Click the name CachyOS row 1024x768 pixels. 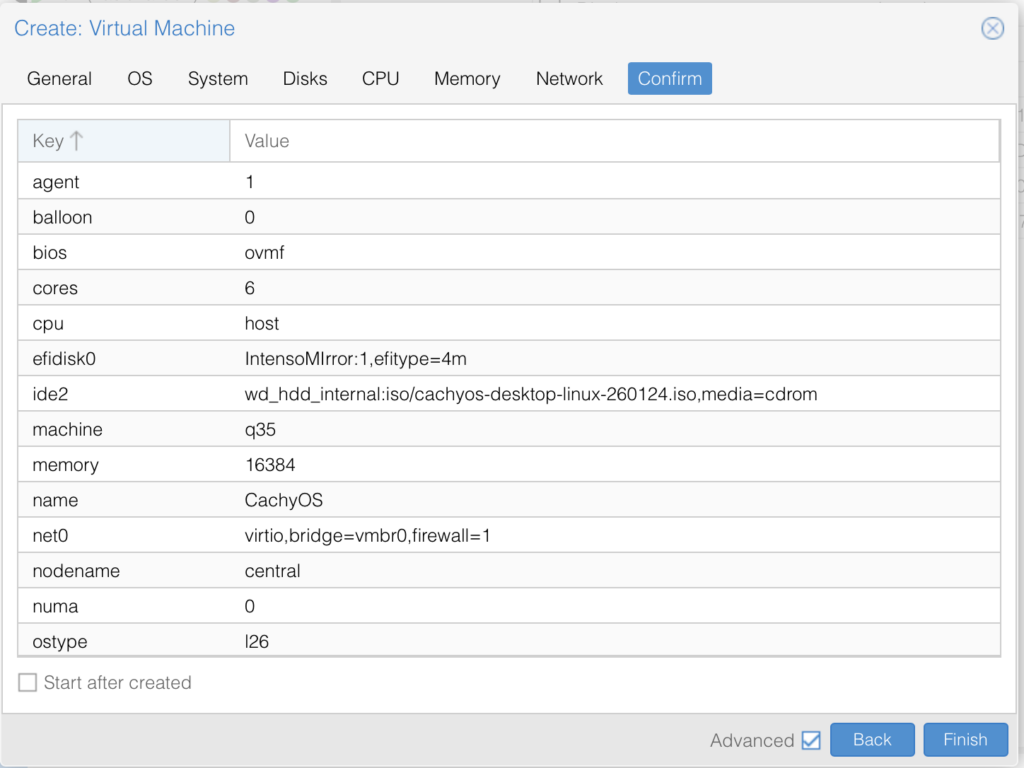[508, 500]
